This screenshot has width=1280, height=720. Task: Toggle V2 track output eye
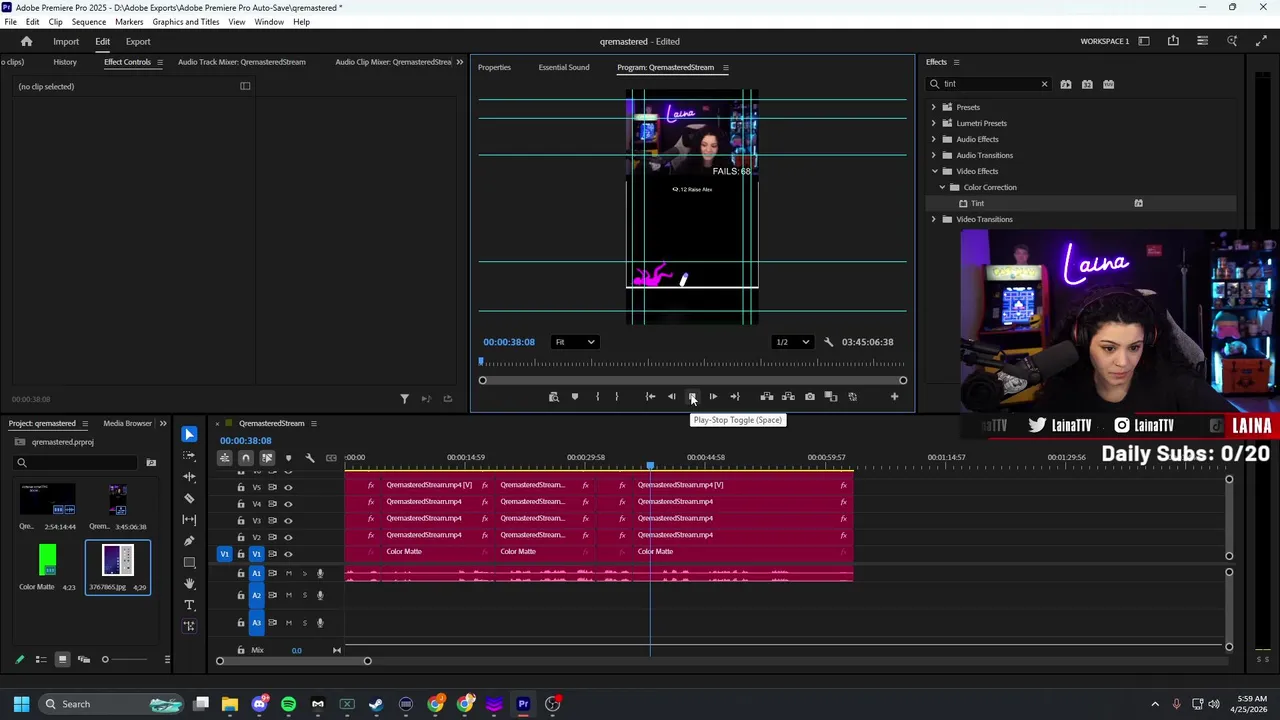coord(288,538)
